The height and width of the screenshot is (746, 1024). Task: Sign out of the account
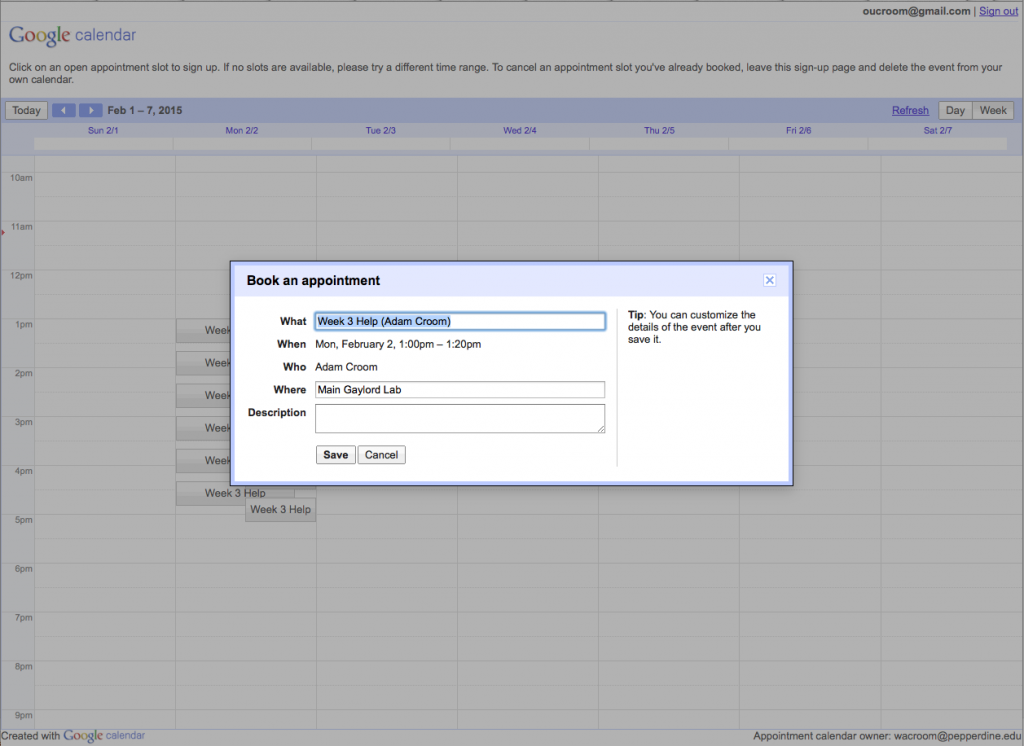(x=998, y=11)
